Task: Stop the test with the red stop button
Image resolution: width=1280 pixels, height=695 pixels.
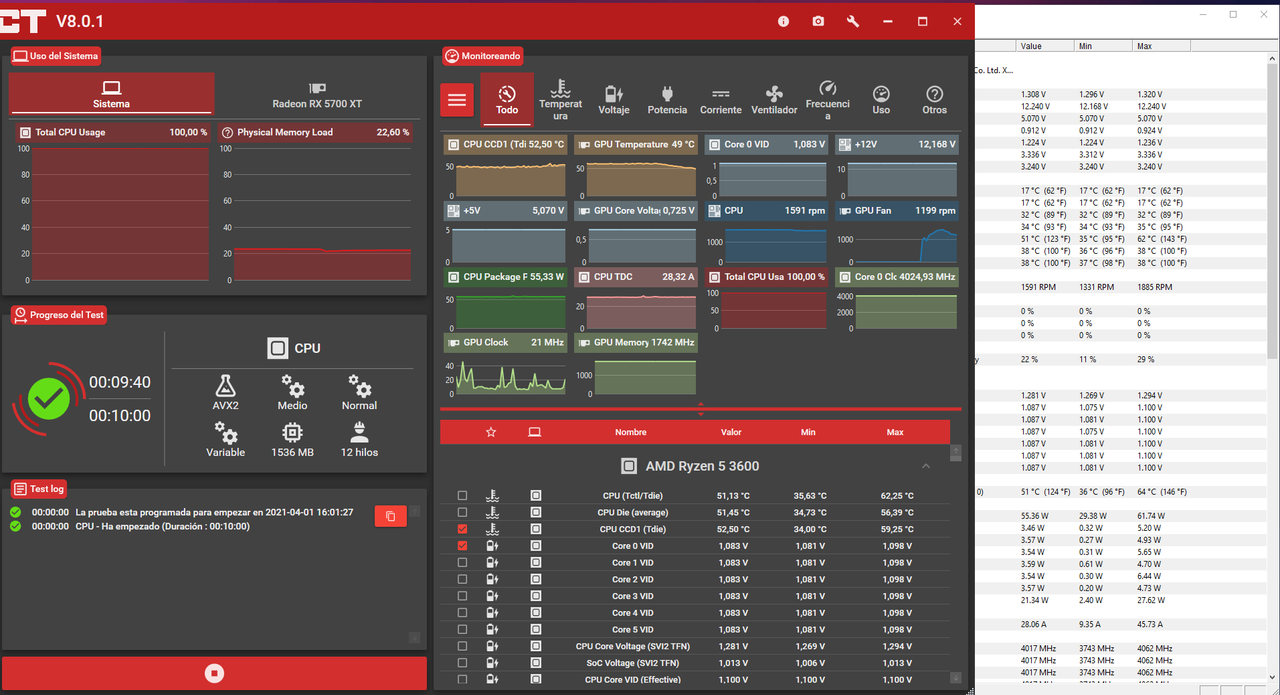Action: (x=214, y=673)
